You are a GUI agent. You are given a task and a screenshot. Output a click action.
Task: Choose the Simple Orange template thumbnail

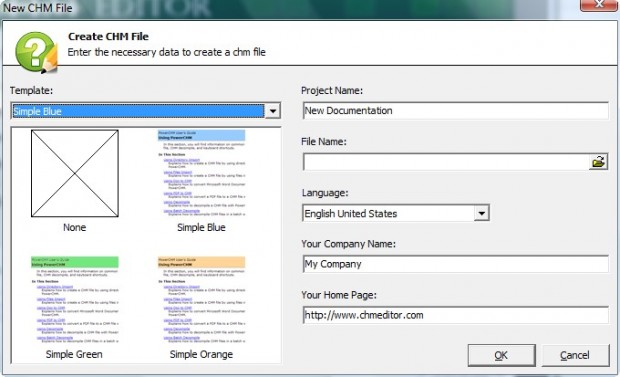(x=201, y=300)
